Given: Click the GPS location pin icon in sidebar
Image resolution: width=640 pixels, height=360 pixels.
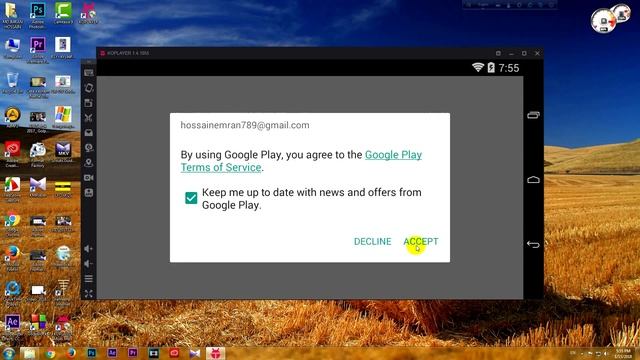Looking at the screenshot, I should pos(89,162).
